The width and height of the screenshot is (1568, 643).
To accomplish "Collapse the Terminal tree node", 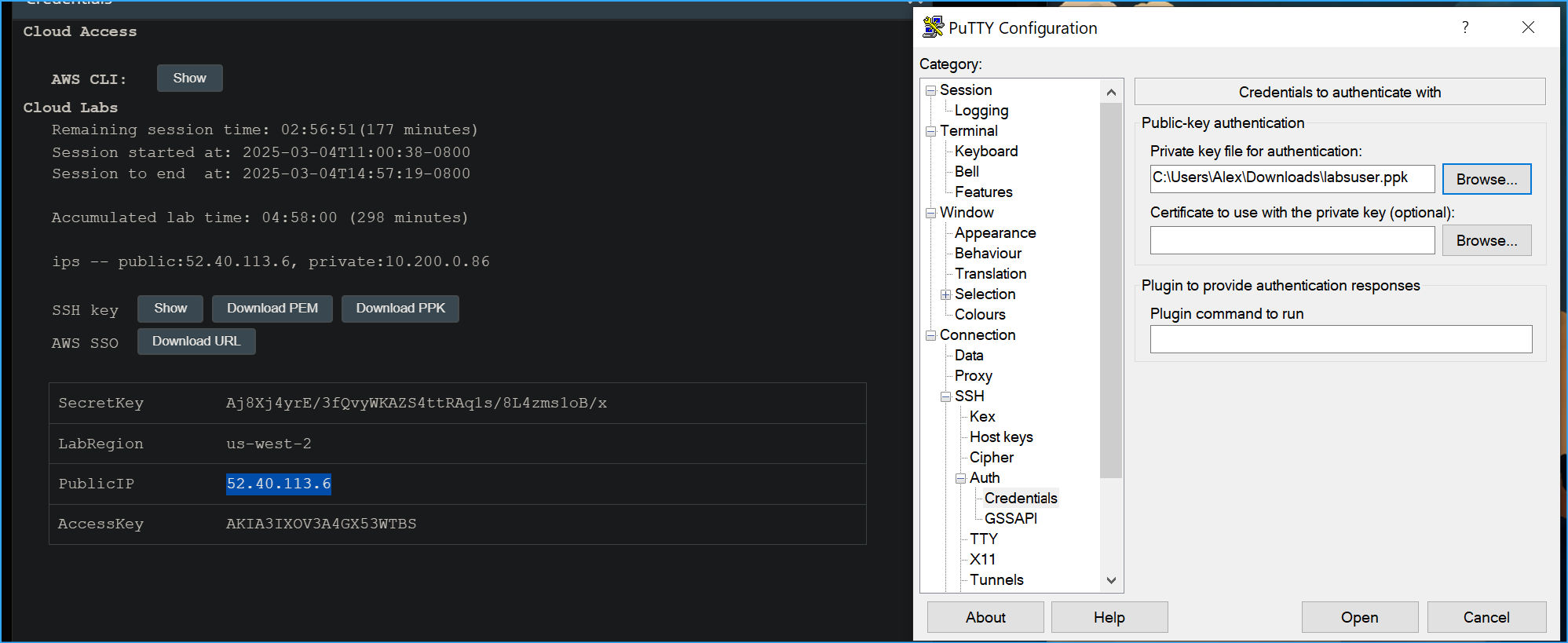I will (931, 131).
